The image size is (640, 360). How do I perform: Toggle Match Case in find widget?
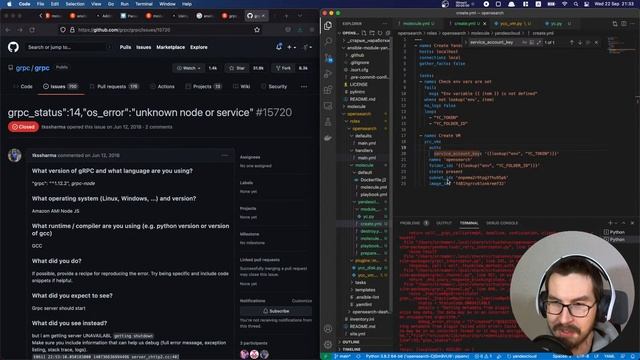pos(524,42)
